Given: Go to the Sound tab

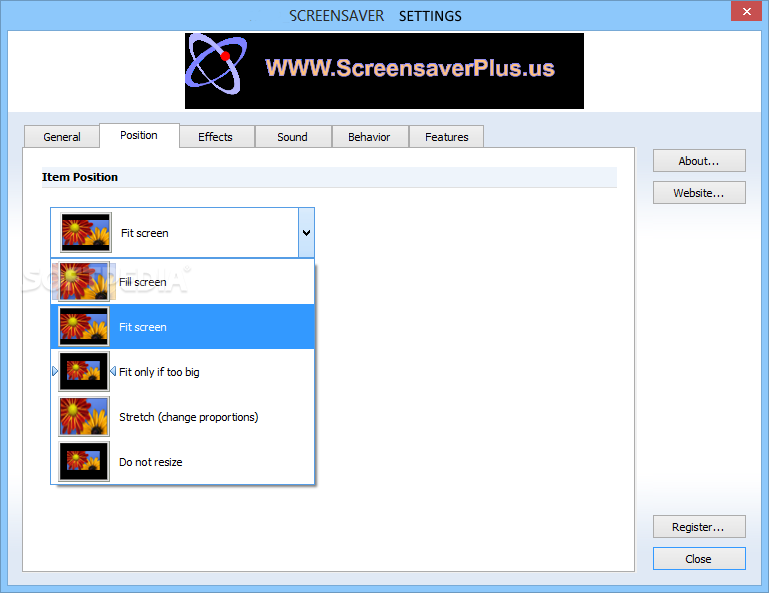Looking at the screenshot, I should 292,137.
